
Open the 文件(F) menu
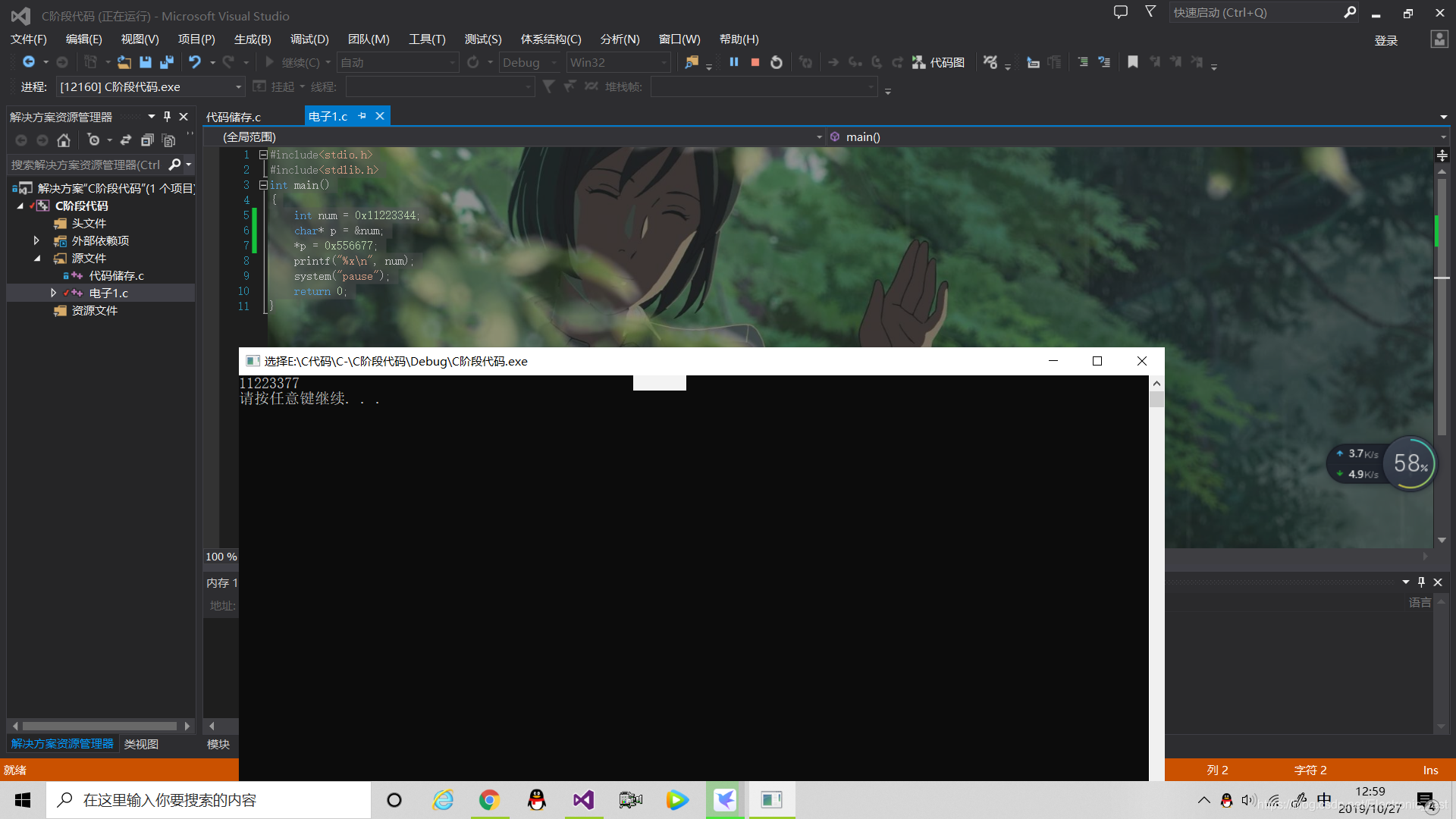point(29,39)
